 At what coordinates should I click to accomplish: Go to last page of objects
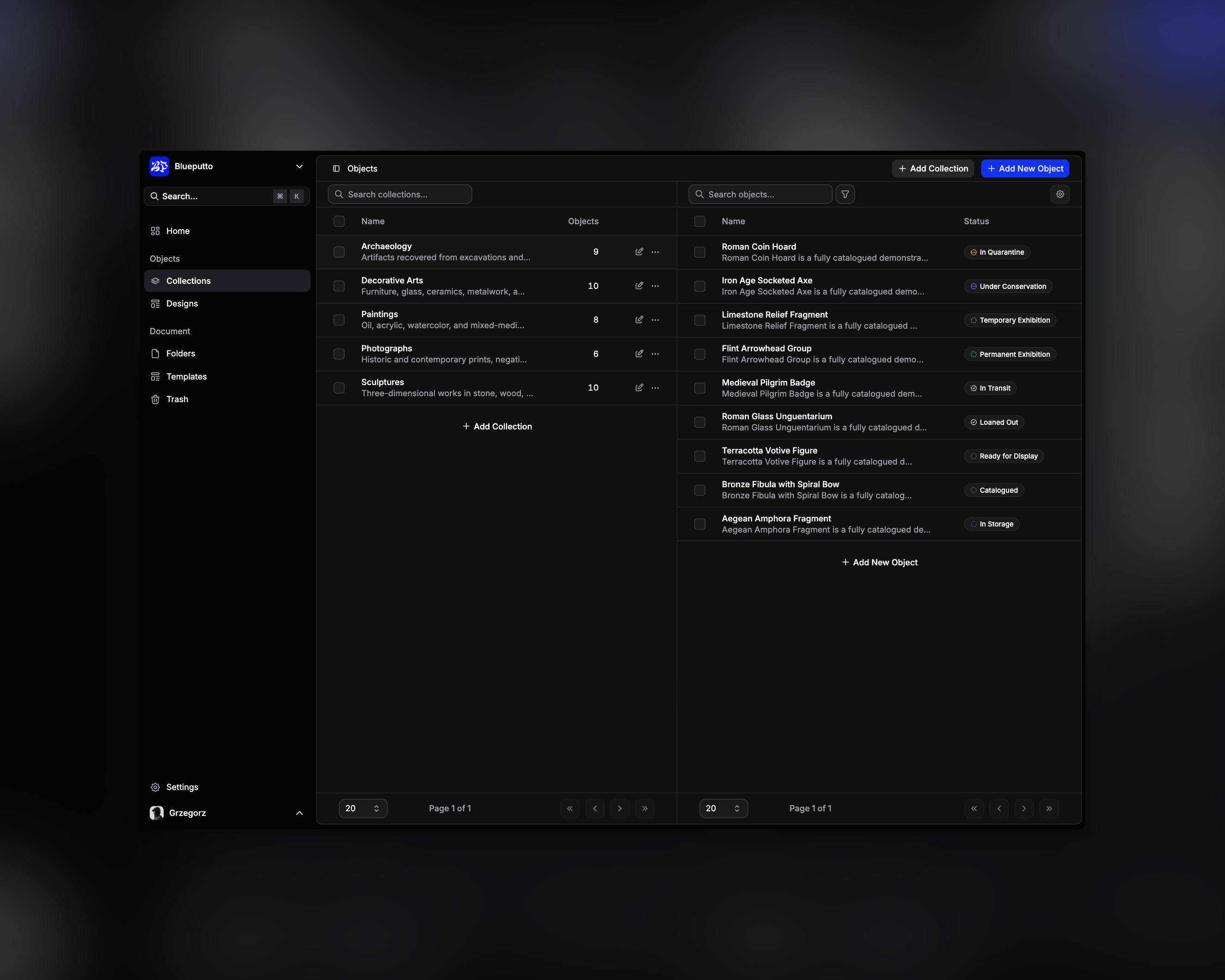point(1049,808)
